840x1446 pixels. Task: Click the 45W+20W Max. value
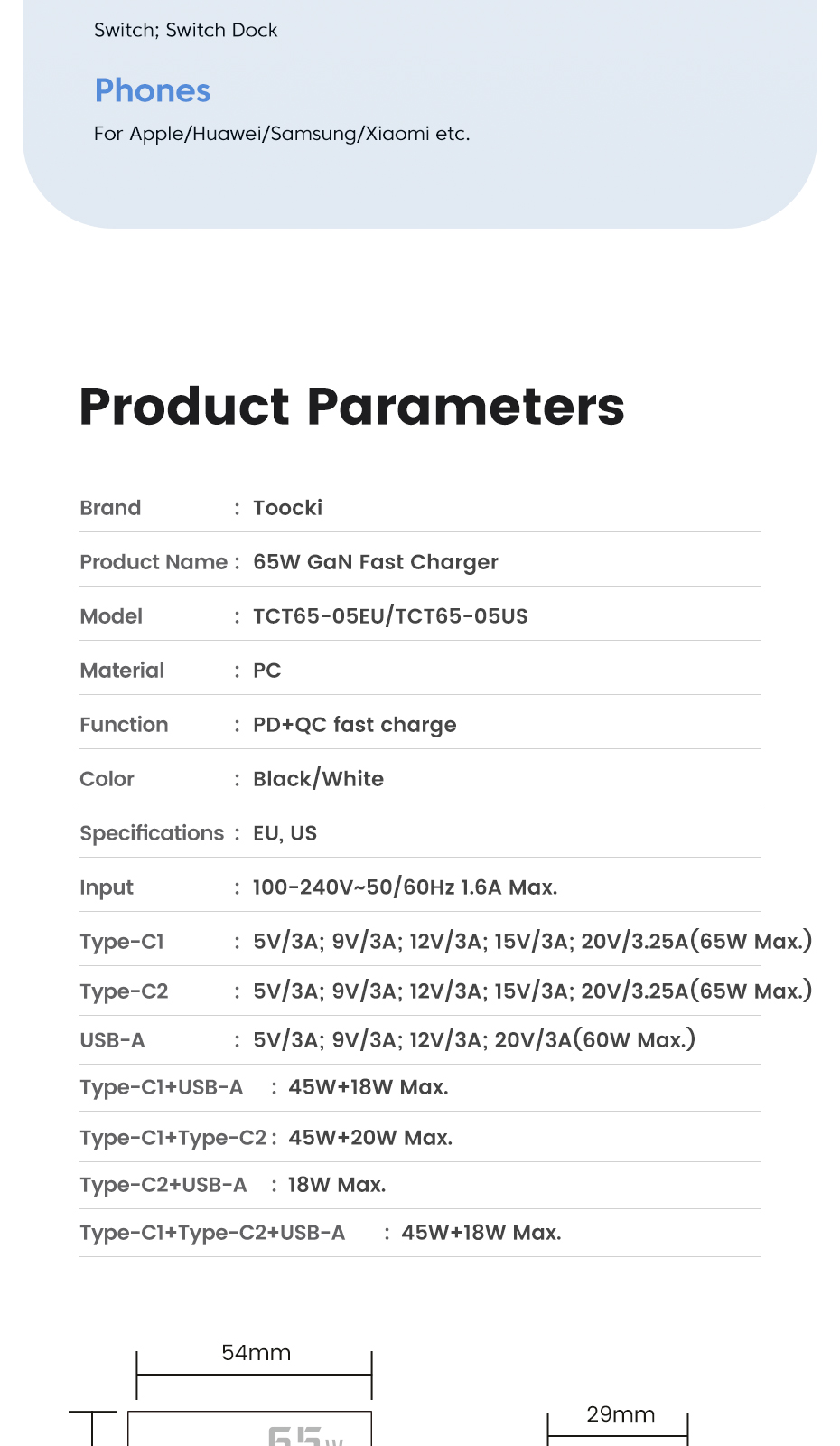[370, 1138]
